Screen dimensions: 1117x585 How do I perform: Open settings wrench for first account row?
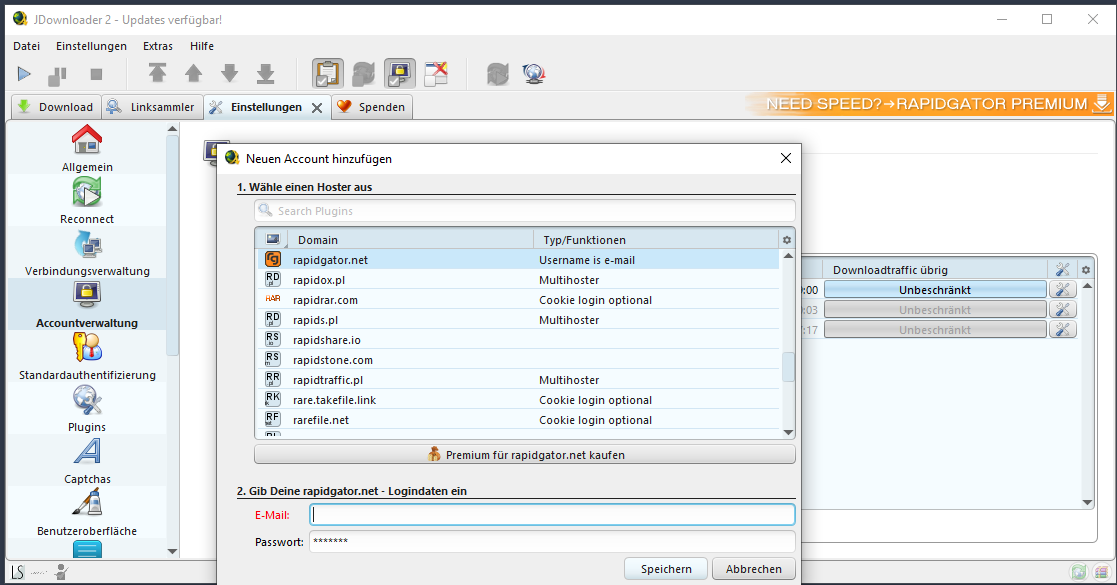tap(1062, 289)
